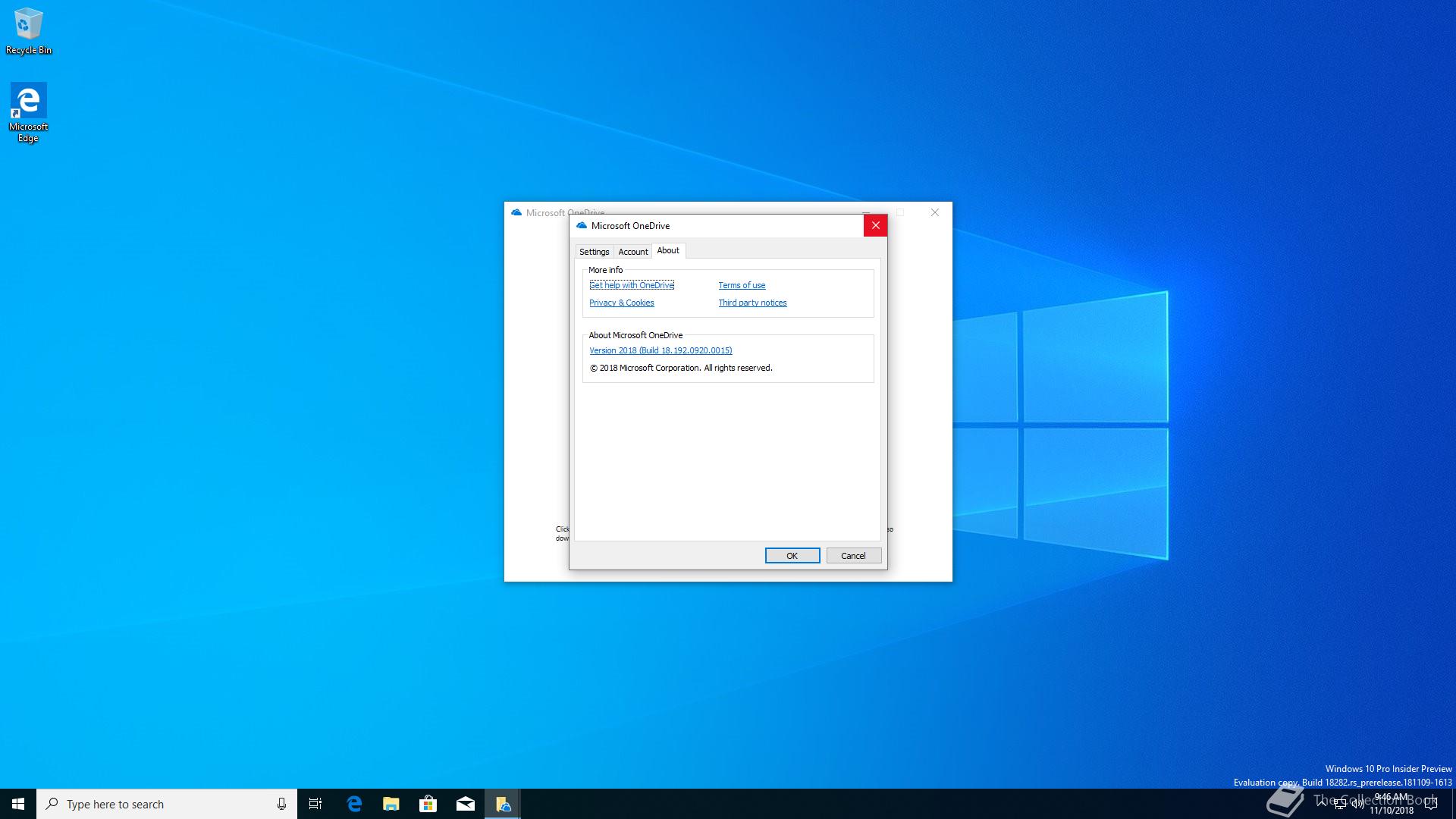Screen dimensions: 1456x819
Task: Switch to the Account tab
Action: [x=633, y=252]
